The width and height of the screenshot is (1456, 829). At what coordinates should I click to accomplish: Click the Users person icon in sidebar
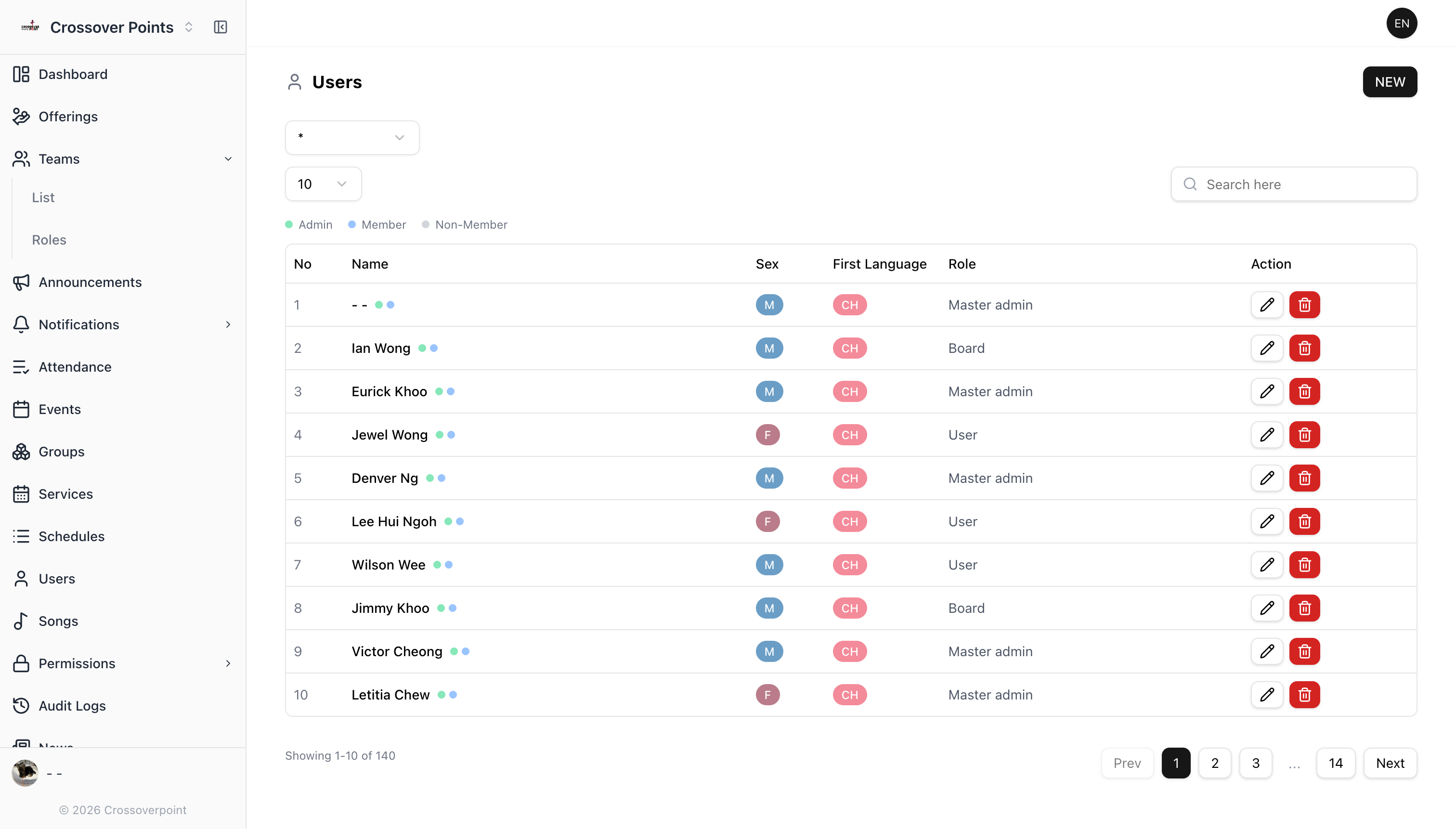pyautogui.click(x=21, y=579)
